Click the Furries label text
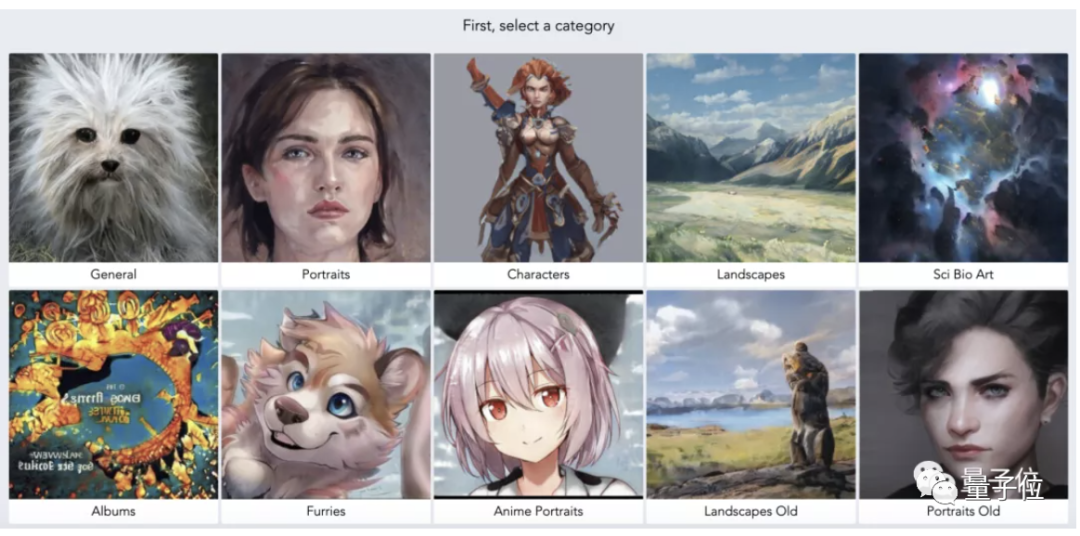 click(x=326, y=511)
